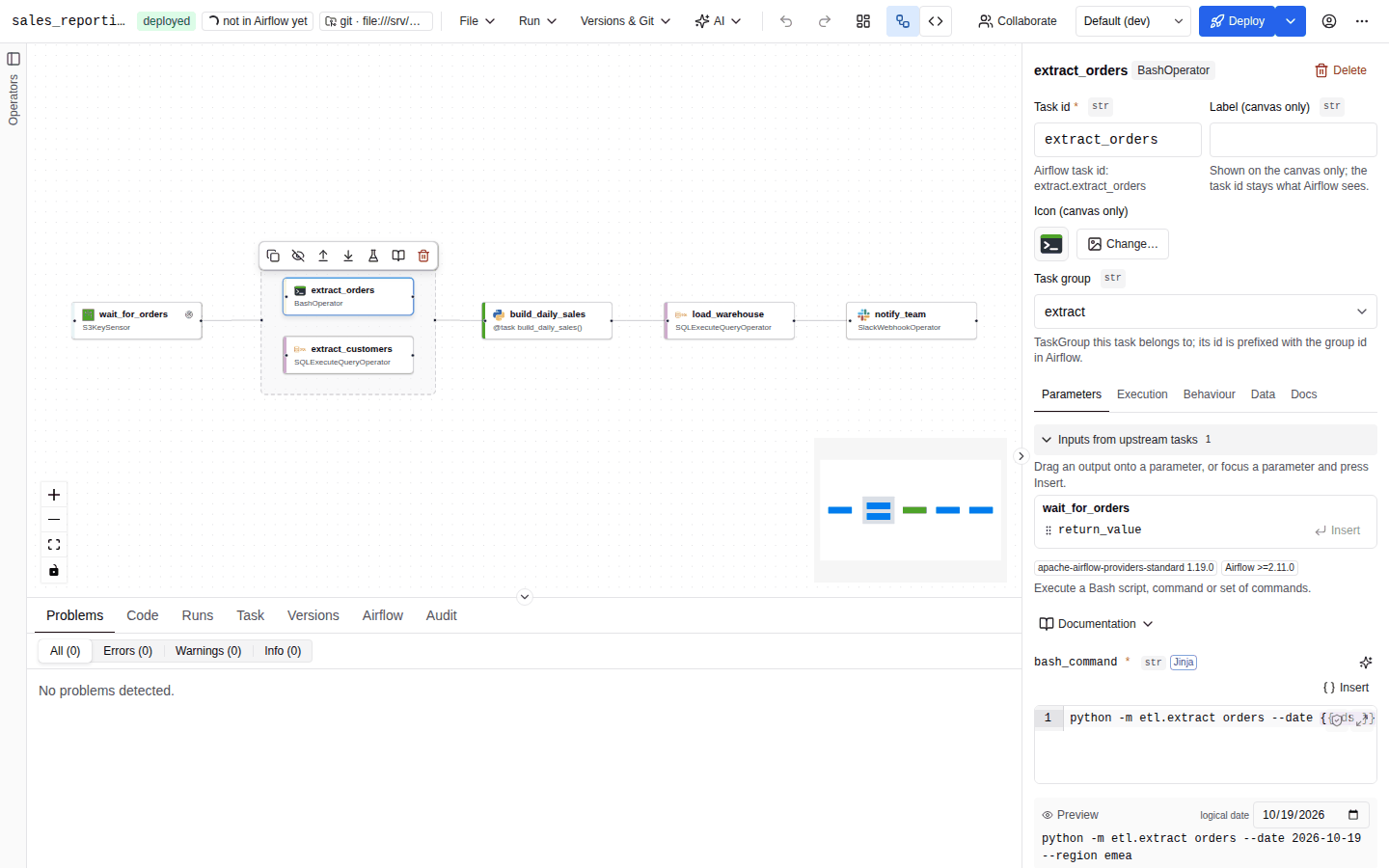The image size is (1389, 868).
Task: Open the Default (dev) environment dropdown
Action: [1133, 21]
